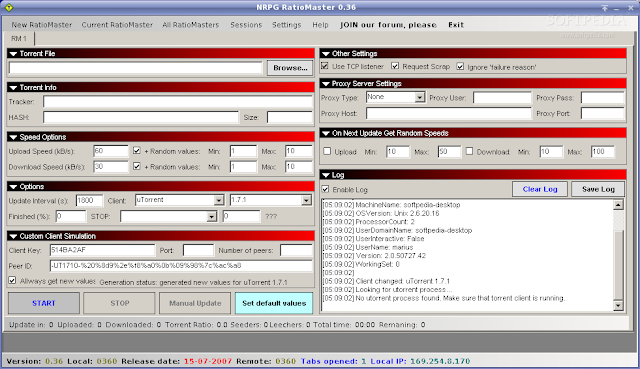Click Local IP 169.254.8.170 in status bar
Viewport: 640px width, 369px height.
[x=420, y=361]
